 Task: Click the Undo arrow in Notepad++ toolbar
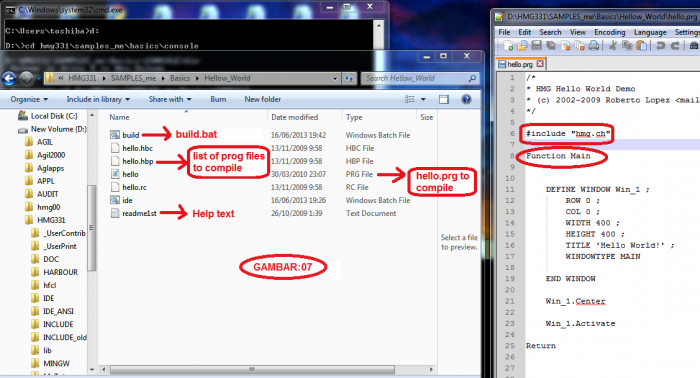[x=661, y=46]
